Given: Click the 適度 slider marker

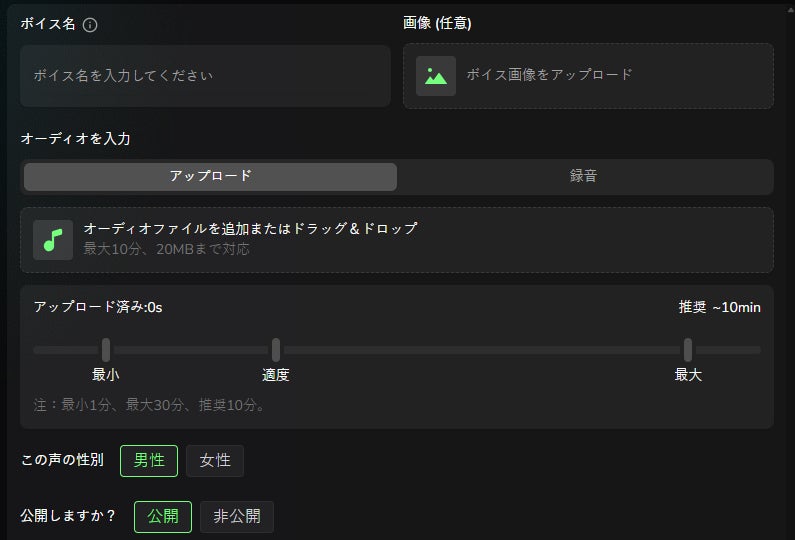Looking at the screenshot, I should [x=276, y=350].
